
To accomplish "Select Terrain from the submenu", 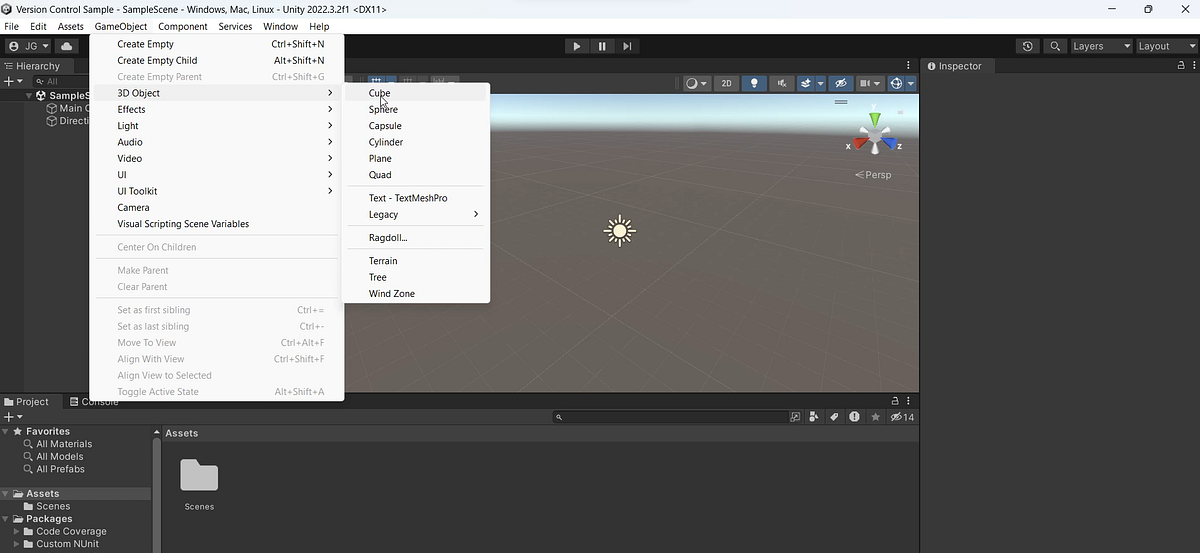I will [x=416, y=261].
